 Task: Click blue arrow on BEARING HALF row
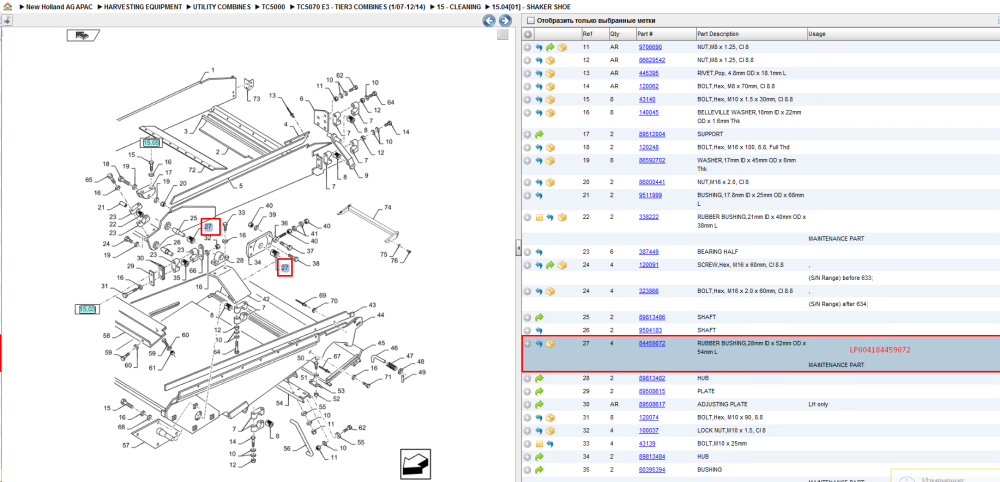pyautogui.click(x=539, y=252)
